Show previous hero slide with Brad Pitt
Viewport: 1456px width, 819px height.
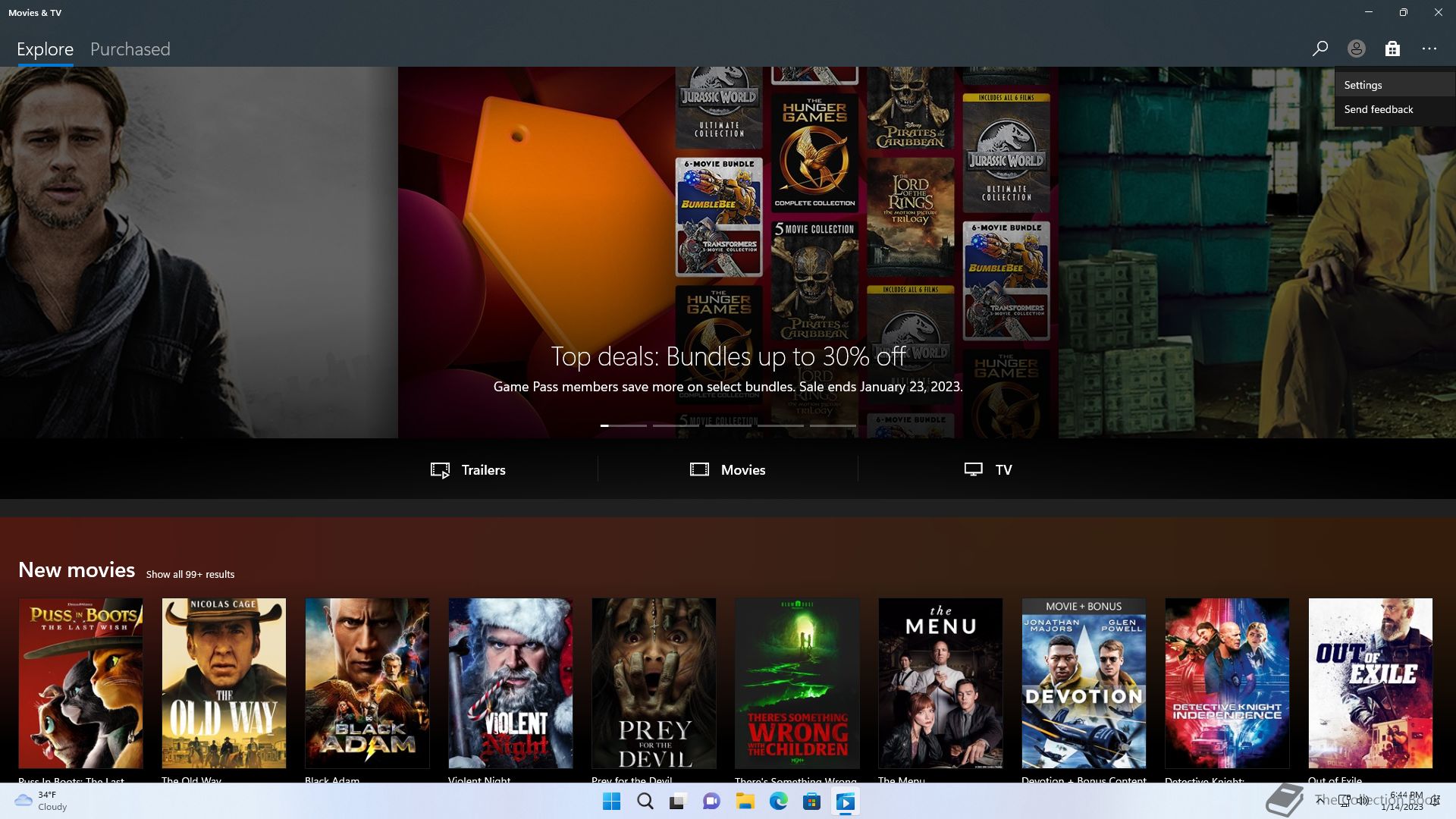[x=199, y=252]
